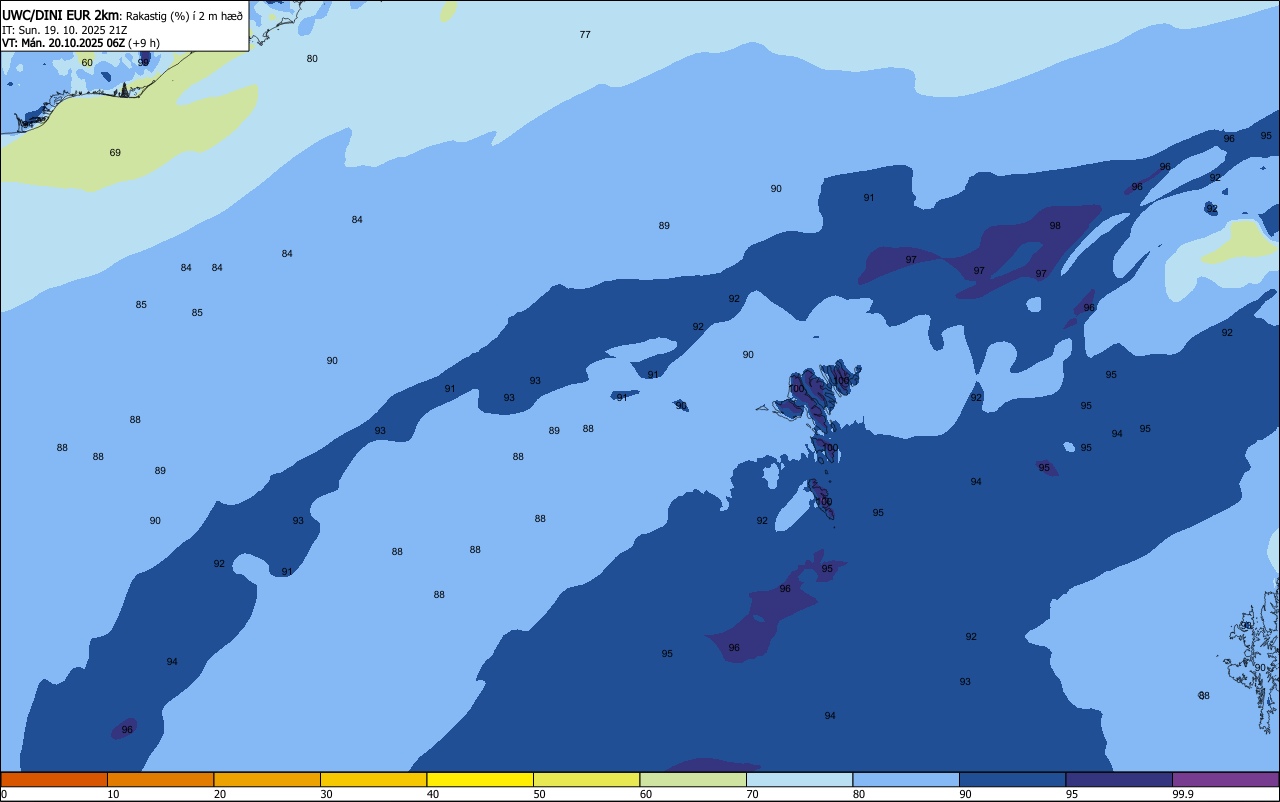This screenshot has width=1280, height=802.
Task: Click the 30–40 golden legend swatch
Action: 374,779
